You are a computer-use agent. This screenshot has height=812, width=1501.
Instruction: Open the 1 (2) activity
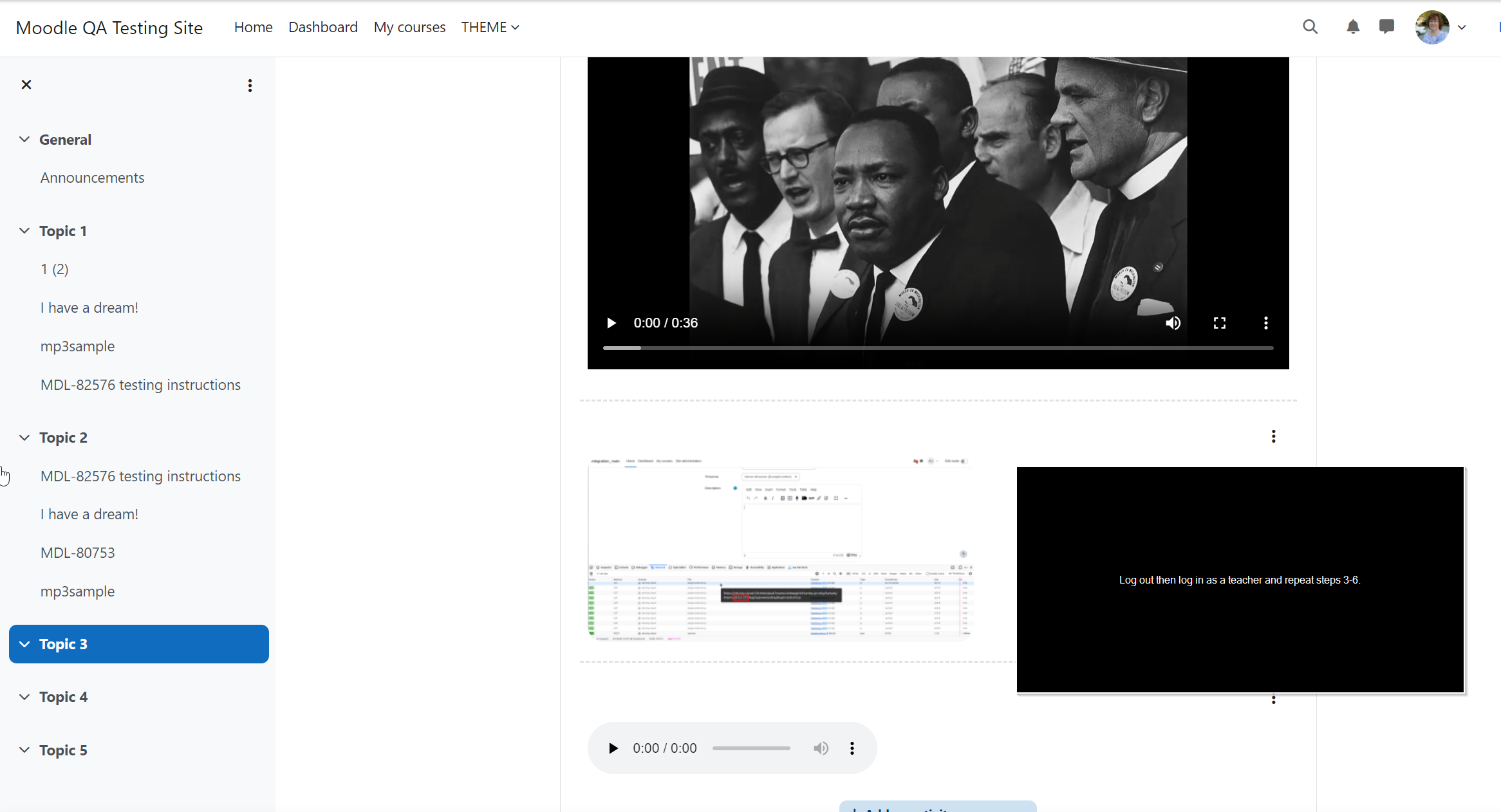[55, 269]
